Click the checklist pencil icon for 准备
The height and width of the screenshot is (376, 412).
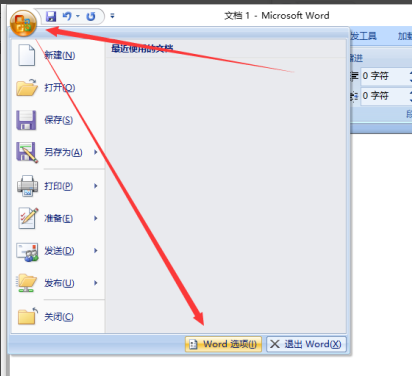pos(28,218)
